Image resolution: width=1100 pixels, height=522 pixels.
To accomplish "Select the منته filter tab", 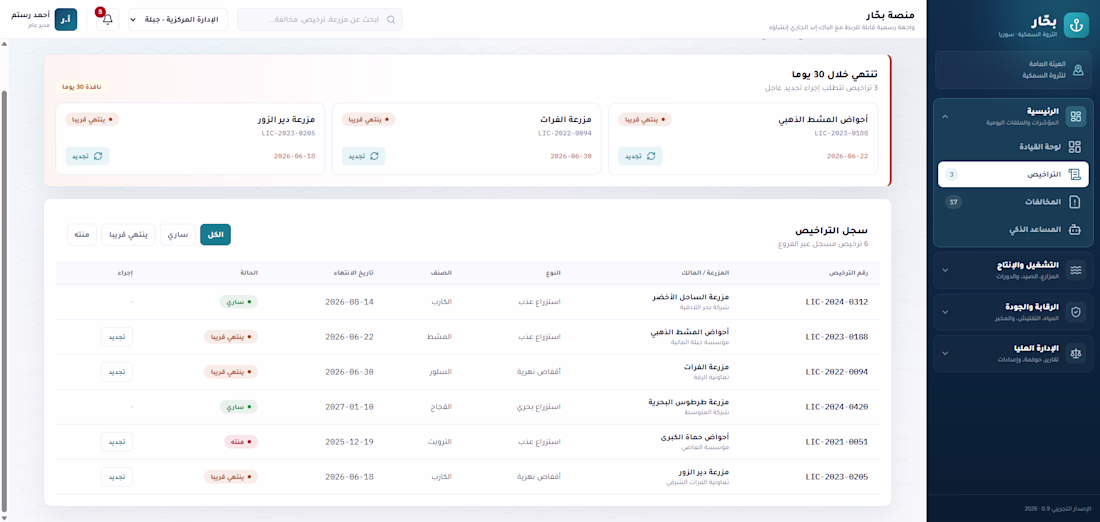I will [x=82, y=234].
